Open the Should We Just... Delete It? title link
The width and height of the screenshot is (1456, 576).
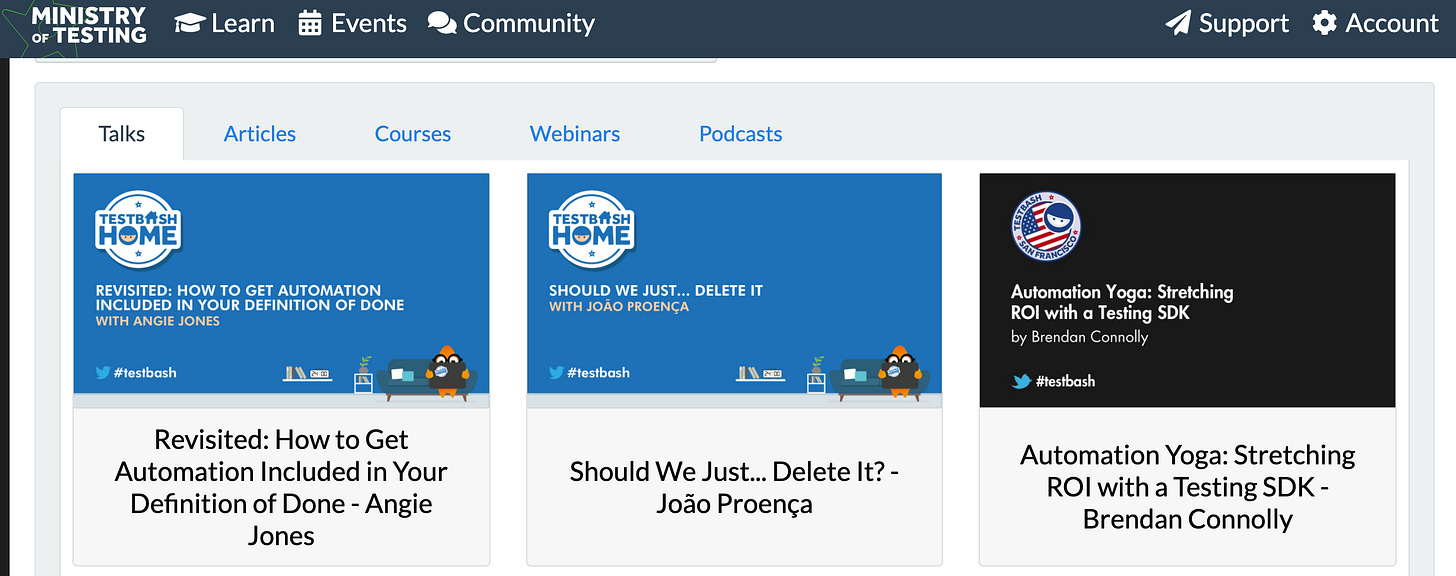tap(735, 487)
